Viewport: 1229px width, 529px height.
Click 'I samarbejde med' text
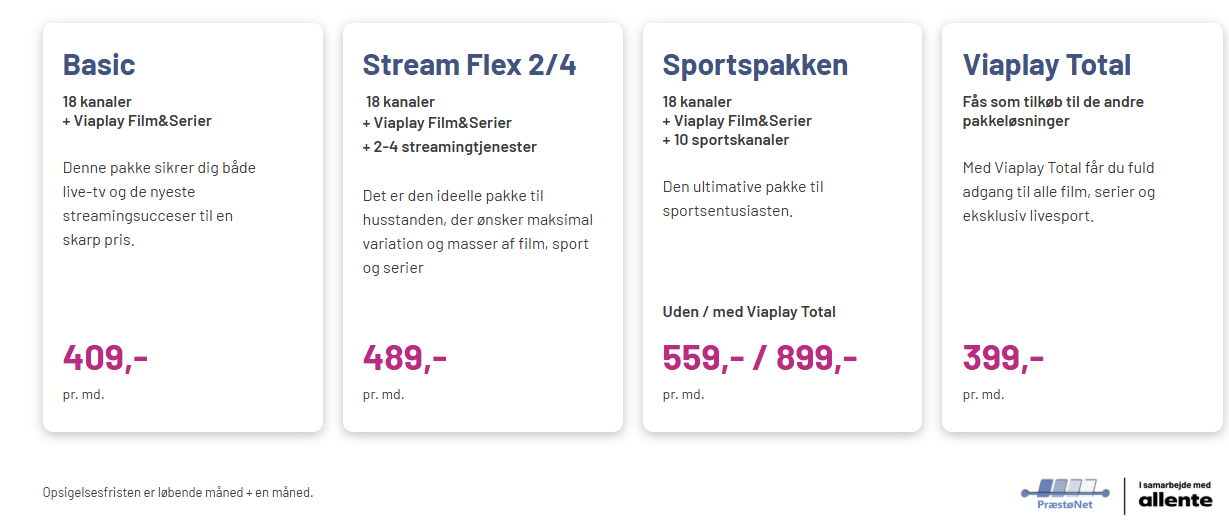(x=1174, y=484)
